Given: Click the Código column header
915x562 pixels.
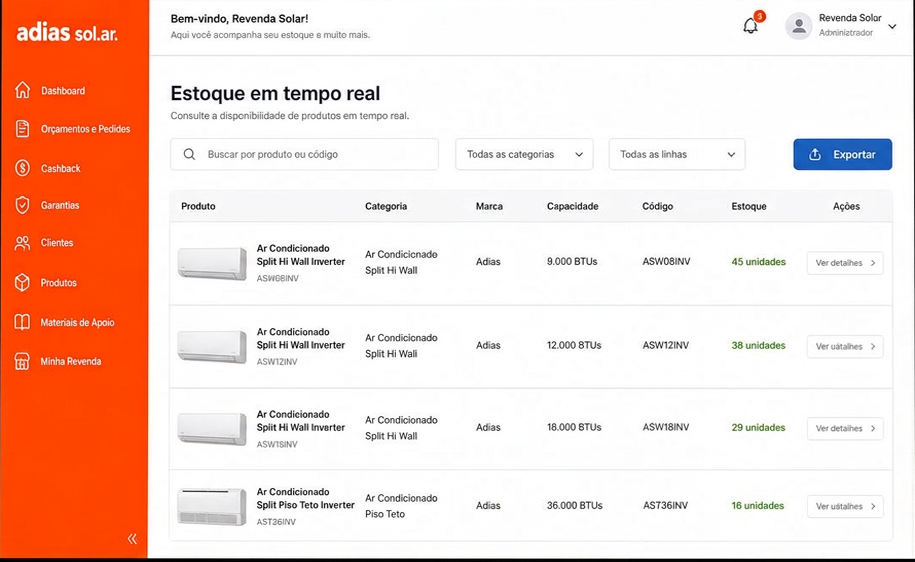Looking at the screenshot, I should 658,206.
